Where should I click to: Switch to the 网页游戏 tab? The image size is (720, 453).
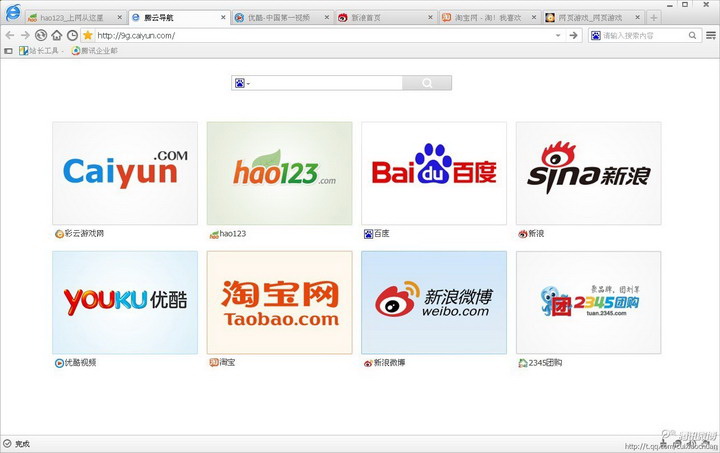coord(590,18)
